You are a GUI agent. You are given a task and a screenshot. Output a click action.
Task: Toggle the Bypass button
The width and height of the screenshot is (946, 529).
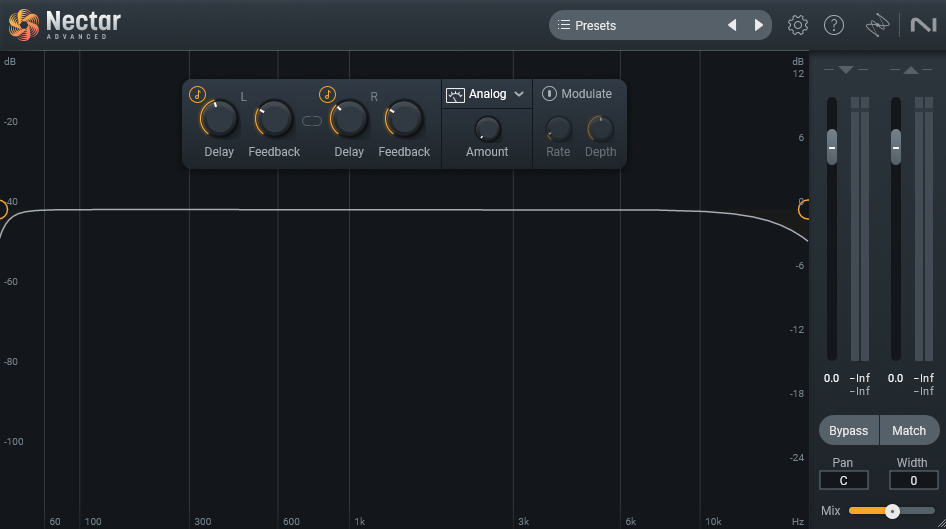[x=848, y=431]
